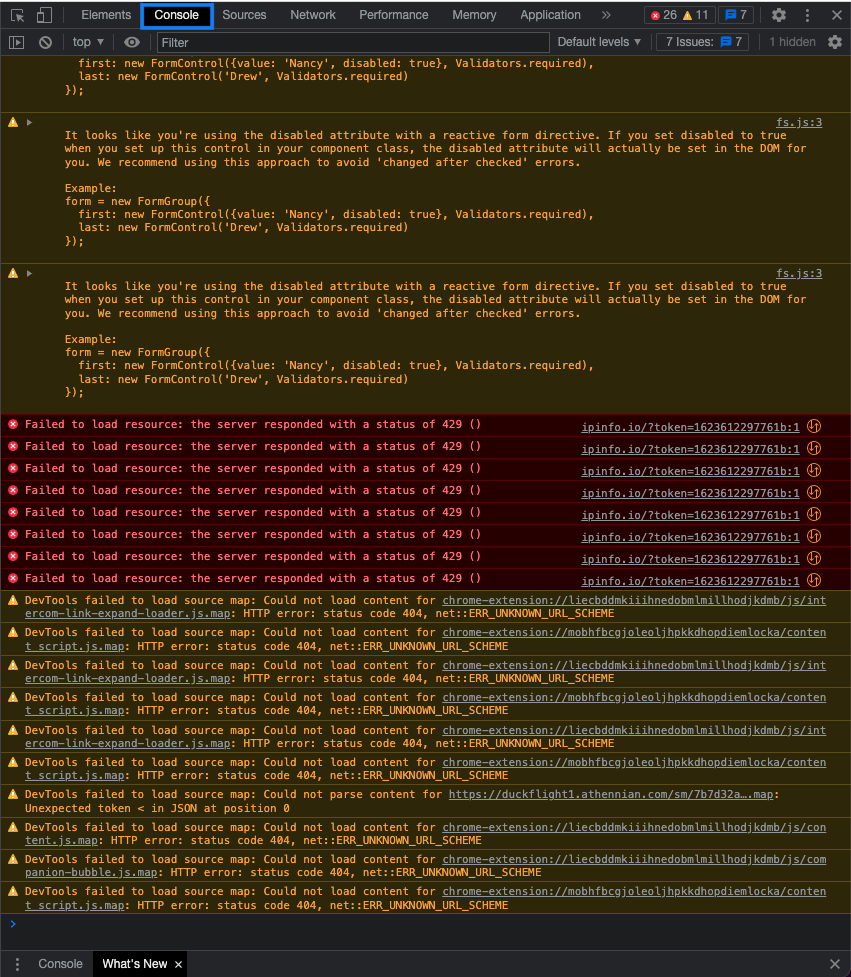Open the drawer three-dot menu at bottom left

point(17,964)
